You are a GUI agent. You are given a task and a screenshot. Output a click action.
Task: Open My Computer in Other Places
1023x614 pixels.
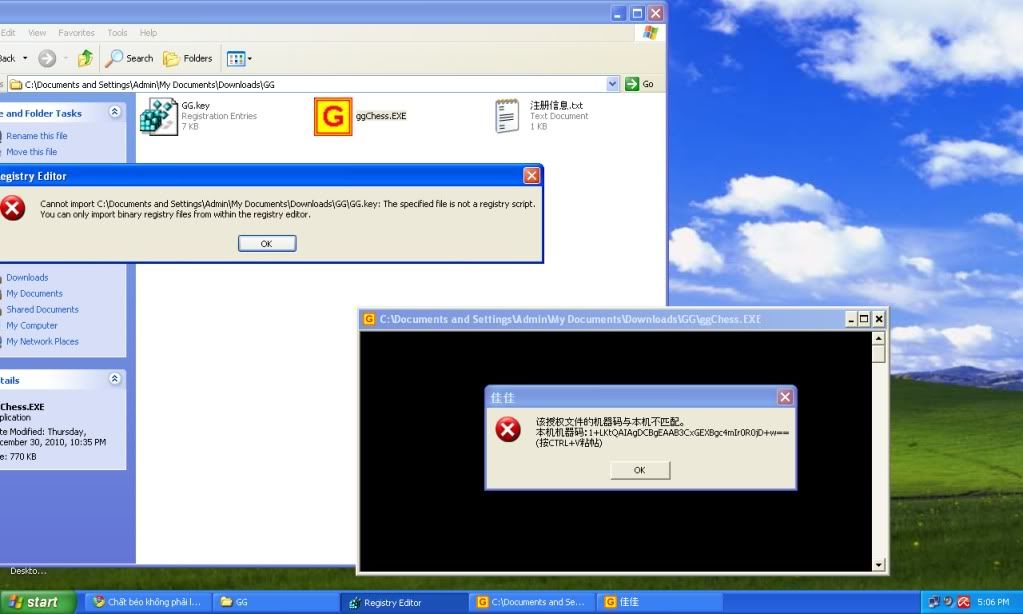coord(31,325)
